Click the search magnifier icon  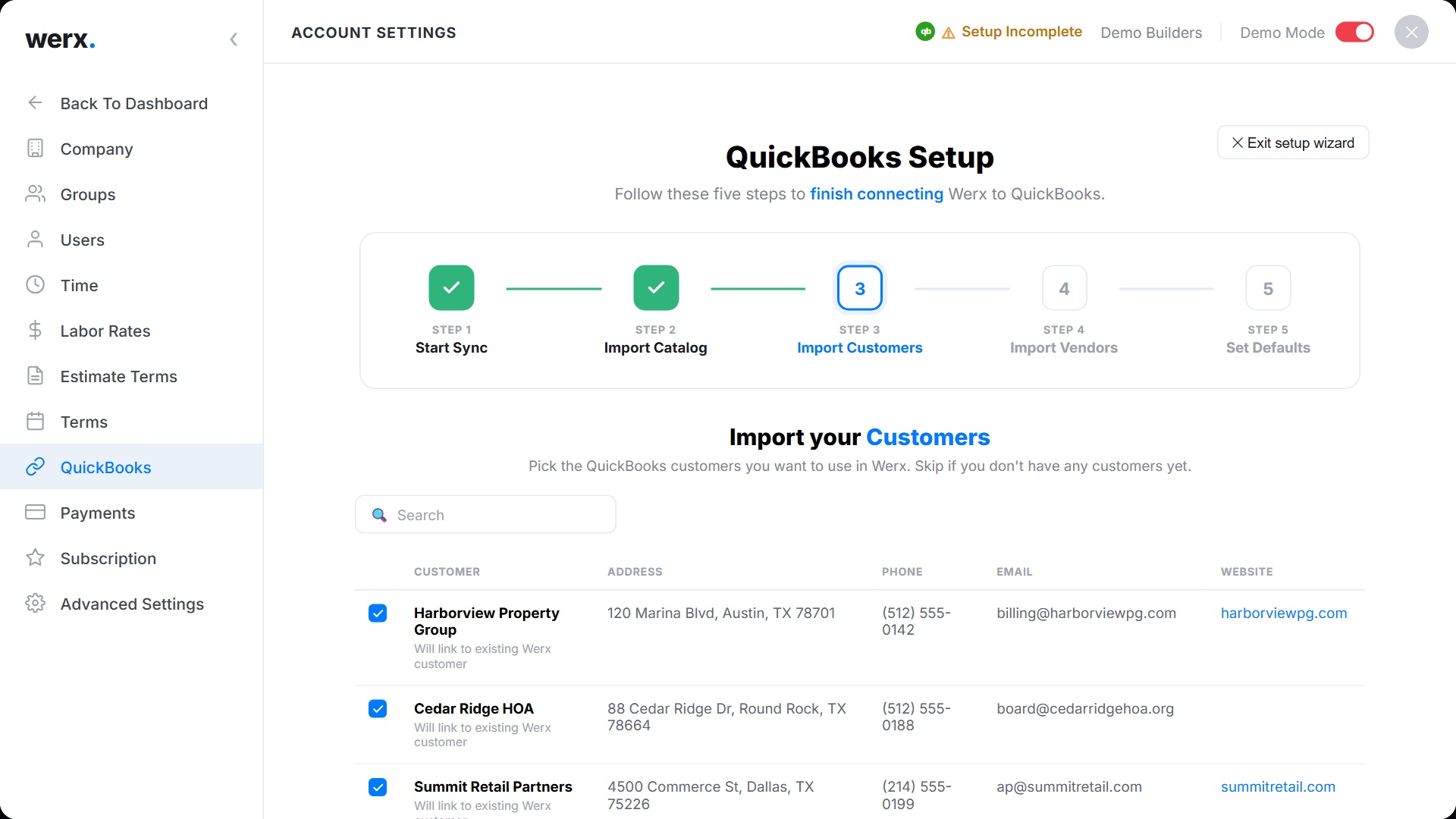(x=379, y=515)
